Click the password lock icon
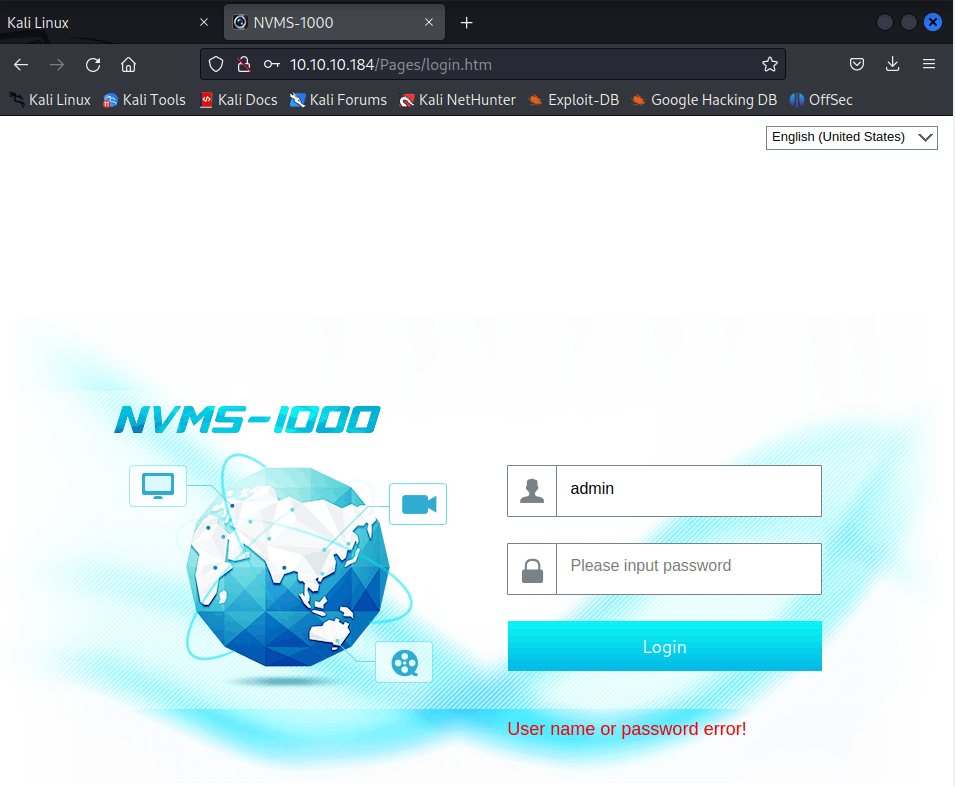The height and width of the screenshot is (787, 955). [x=532, y=571]
